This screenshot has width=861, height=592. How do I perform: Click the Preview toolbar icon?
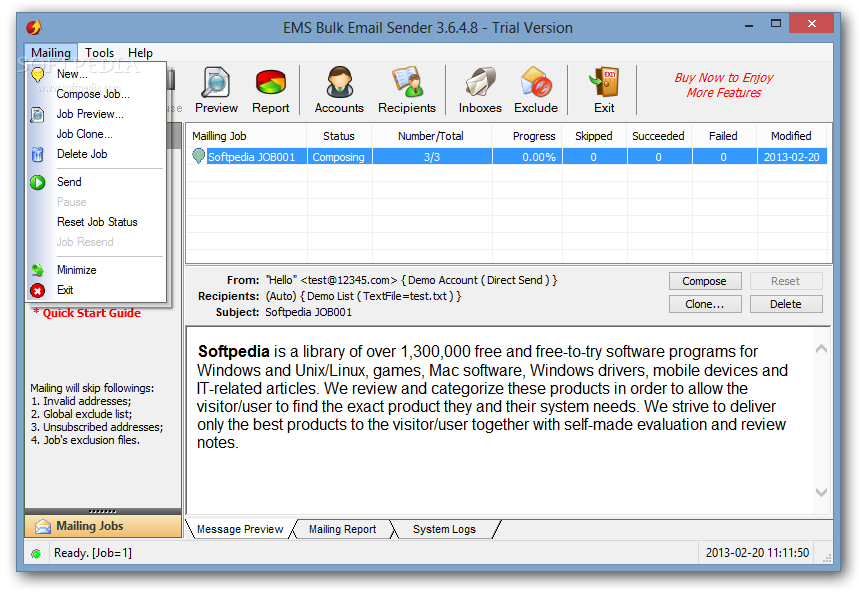point(216,82)
